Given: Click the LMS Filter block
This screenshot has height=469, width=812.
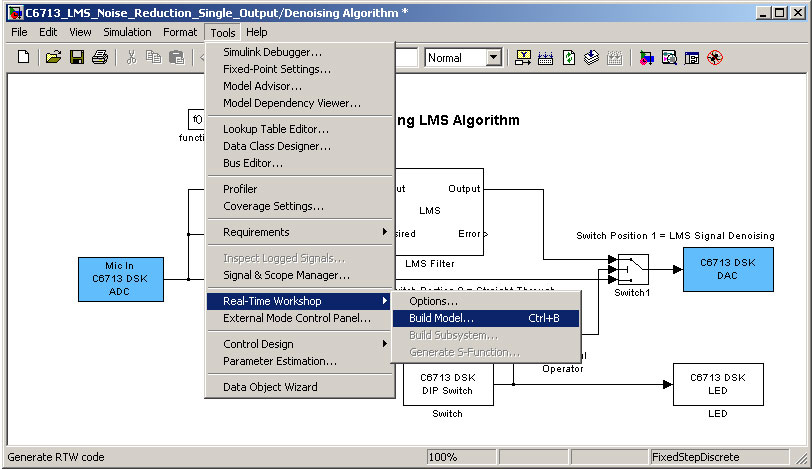Looking at the screenshot, I should (x=440, y=212).
